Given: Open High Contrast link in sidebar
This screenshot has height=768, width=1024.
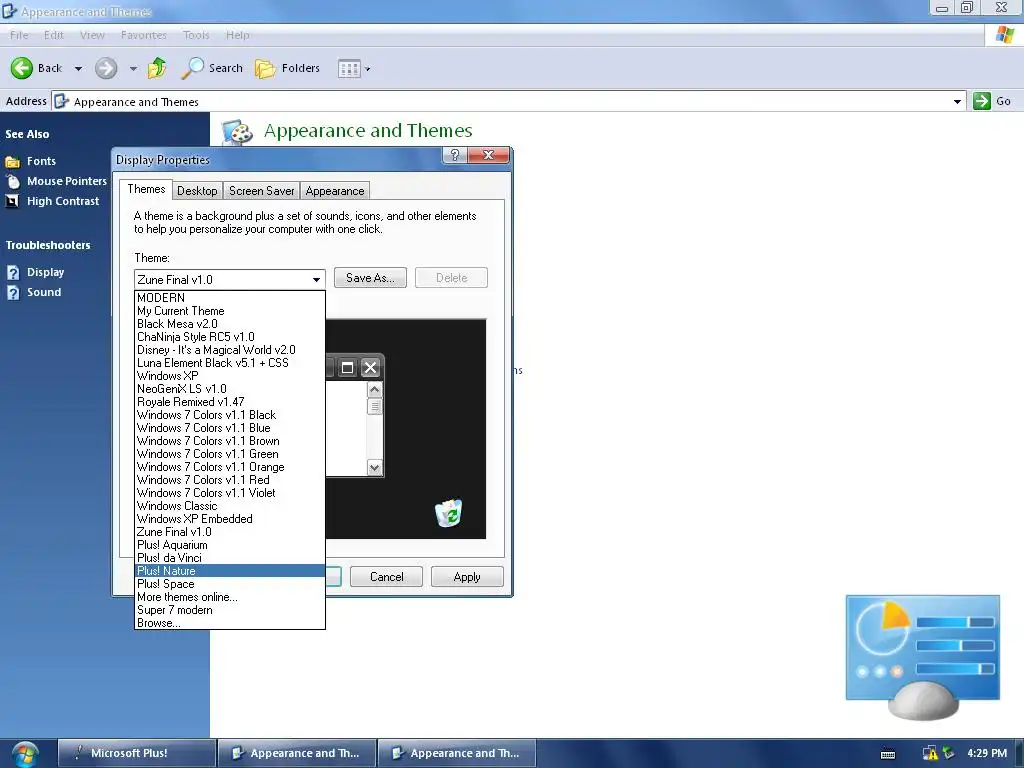Looking at the screenshot, I should (63, 201).
